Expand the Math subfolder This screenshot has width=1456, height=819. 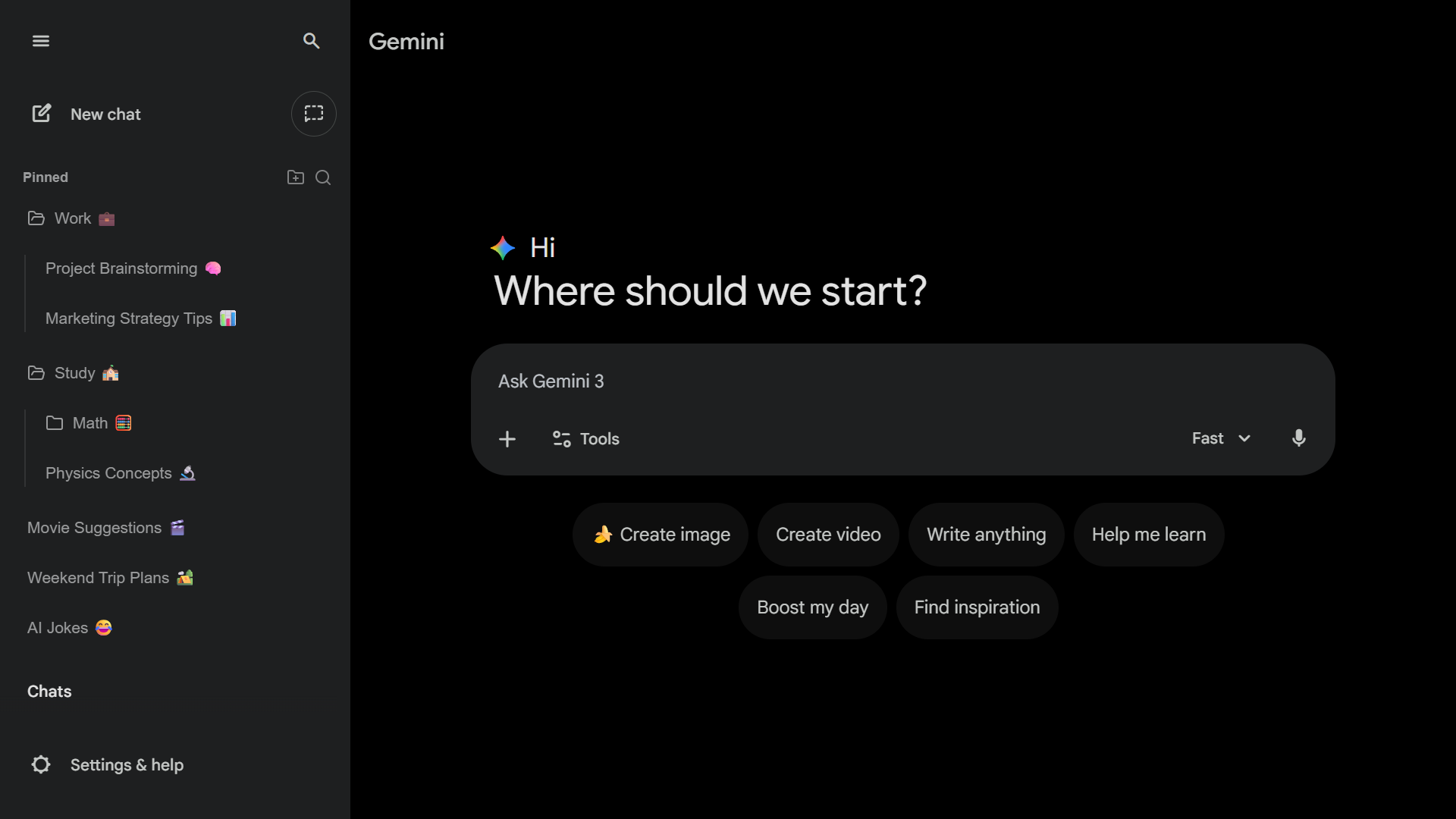89,423
